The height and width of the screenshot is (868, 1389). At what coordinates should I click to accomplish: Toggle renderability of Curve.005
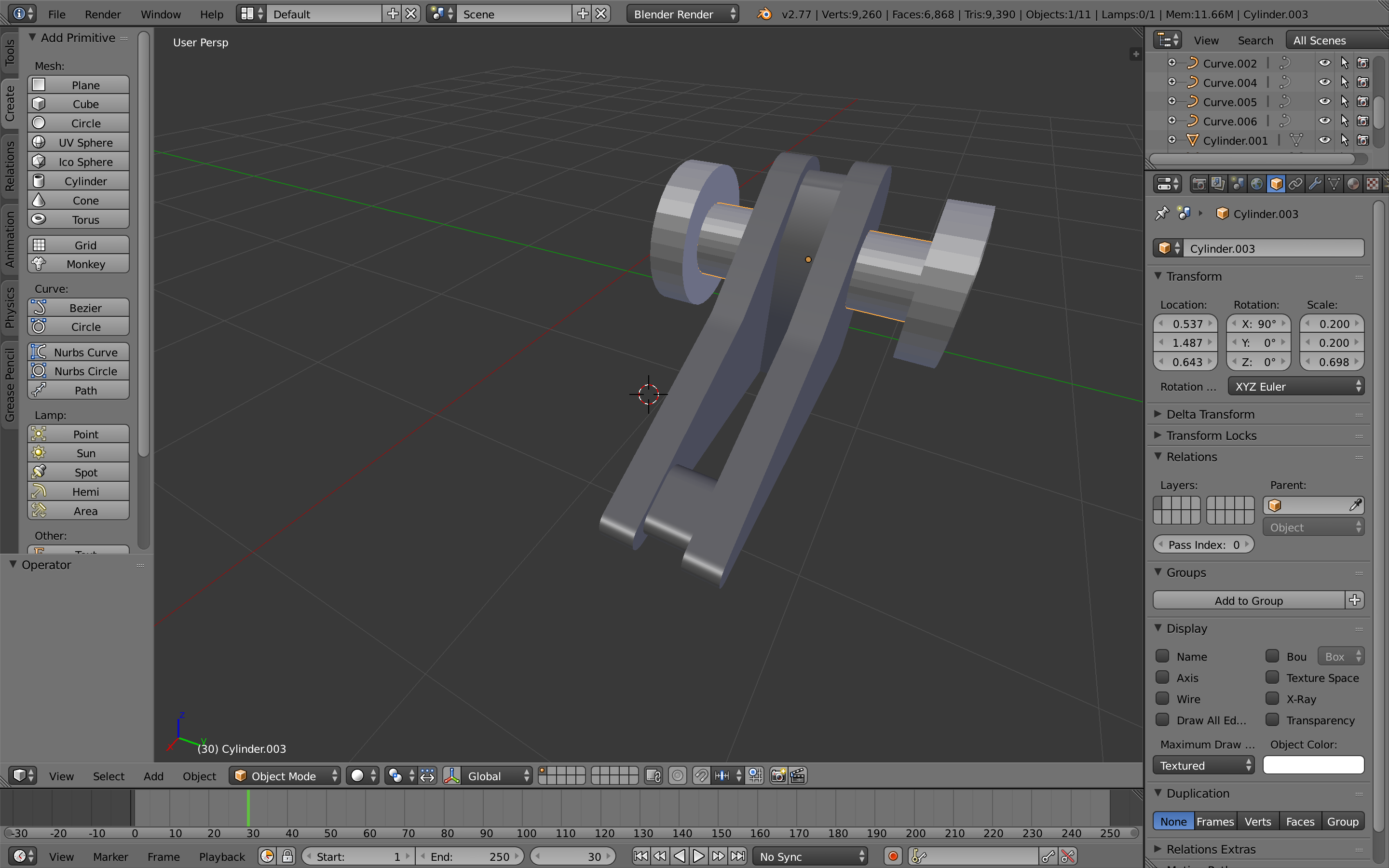(1362, 102)
